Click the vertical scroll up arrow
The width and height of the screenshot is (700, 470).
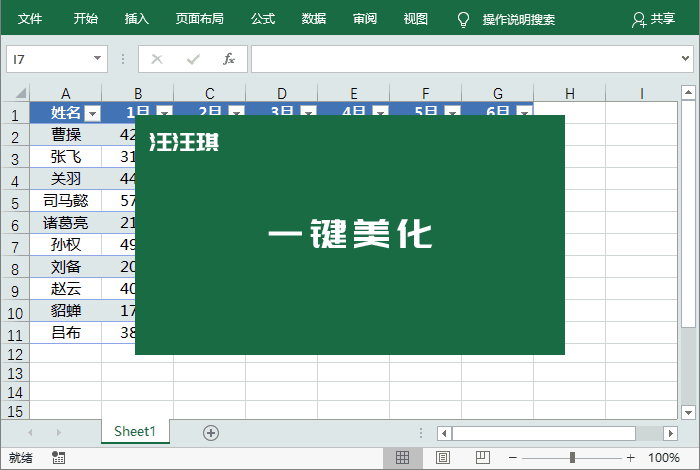688,92
